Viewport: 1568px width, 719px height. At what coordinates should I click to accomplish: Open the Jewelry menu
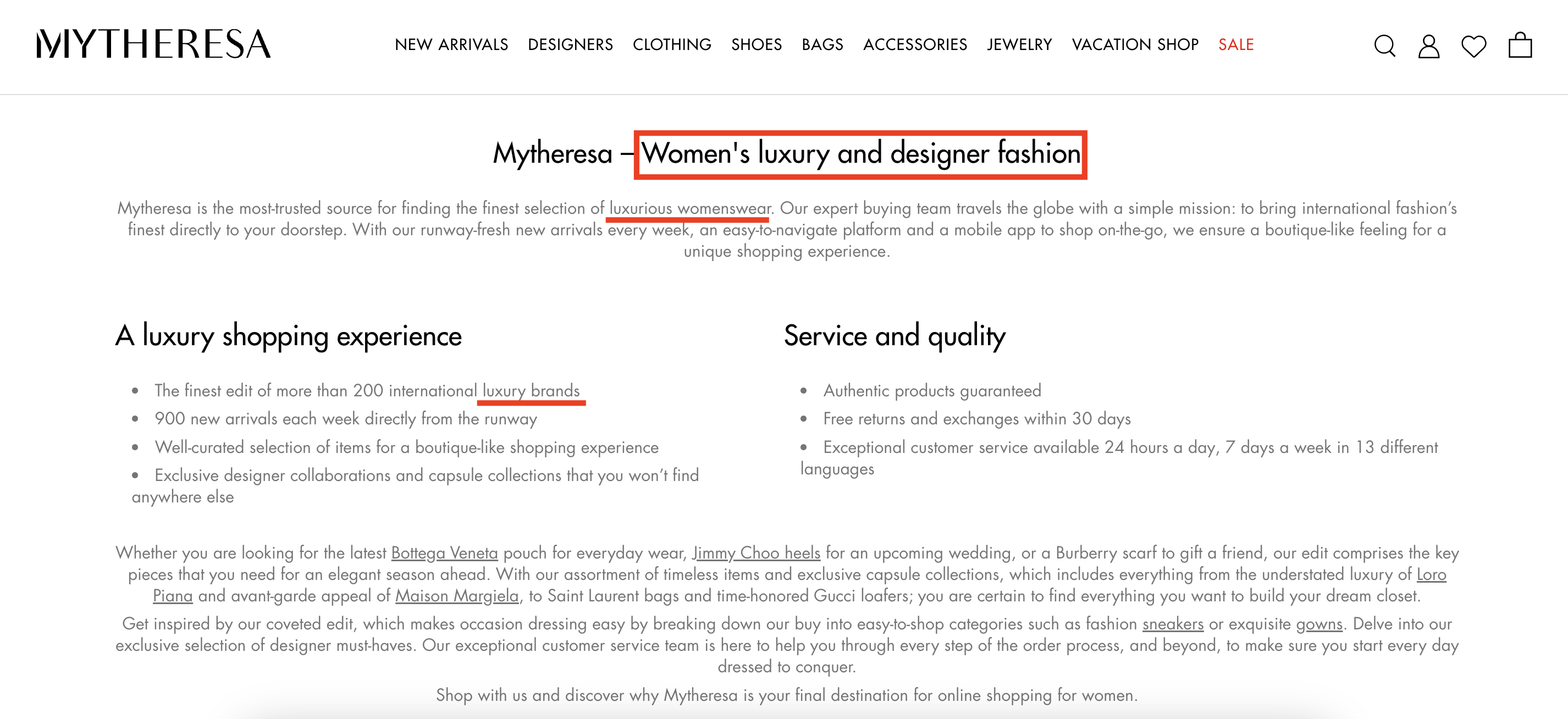[1019, 45]
